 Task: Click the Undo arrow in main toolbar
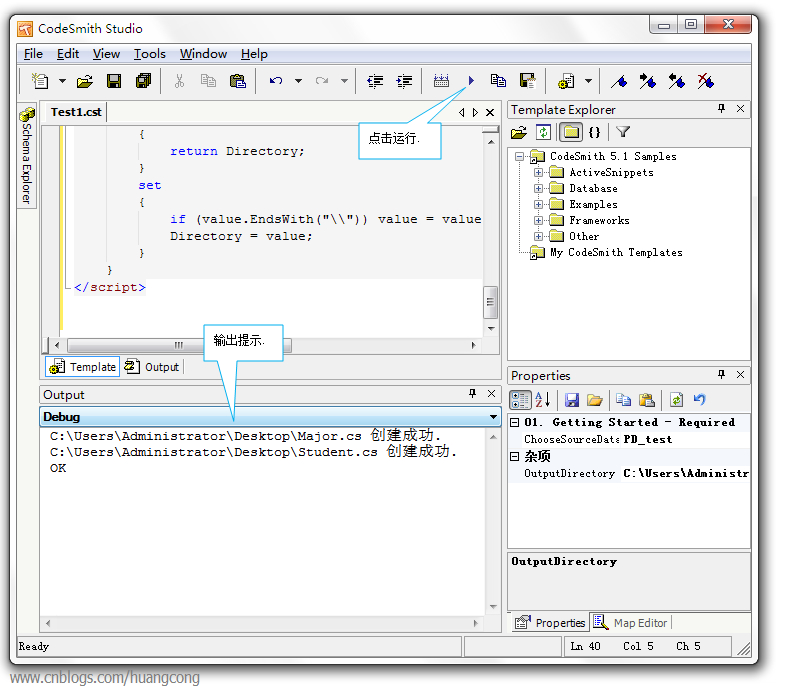(275, 81)
